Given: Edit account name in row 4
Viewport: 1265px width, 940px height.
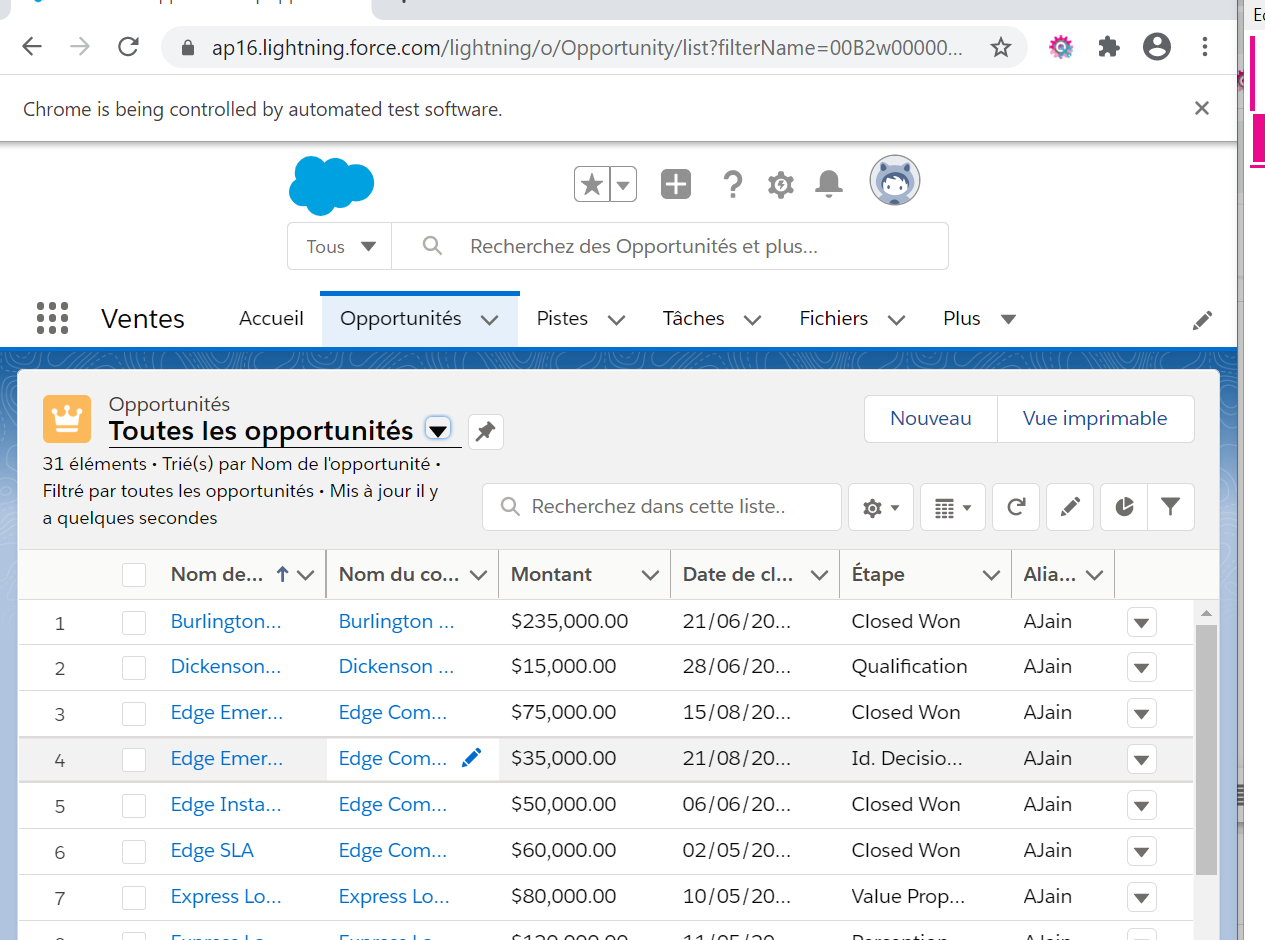Looking at the screenshot, I should (471, 759).
